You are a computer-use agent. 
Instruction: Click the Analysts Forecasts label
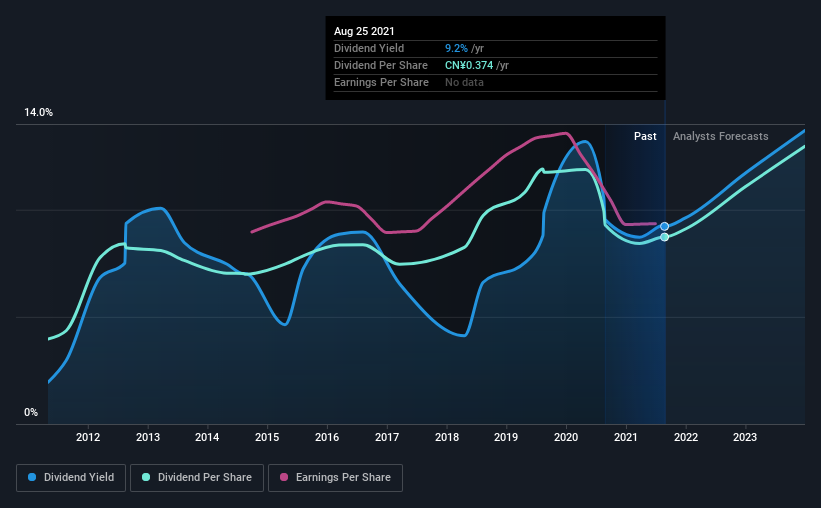pyautogui.click(x=720, y=136)
